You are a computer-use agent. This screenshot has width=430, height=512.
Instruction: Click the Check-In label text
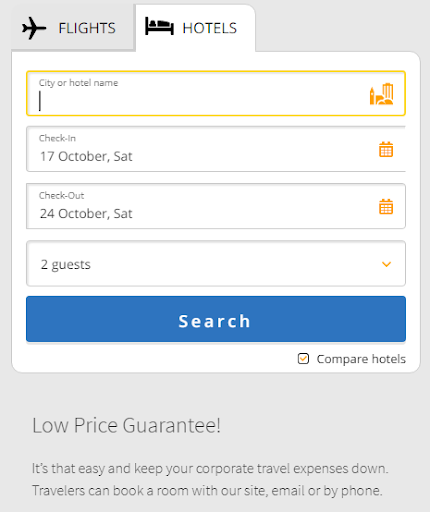[x=57, y=138]
